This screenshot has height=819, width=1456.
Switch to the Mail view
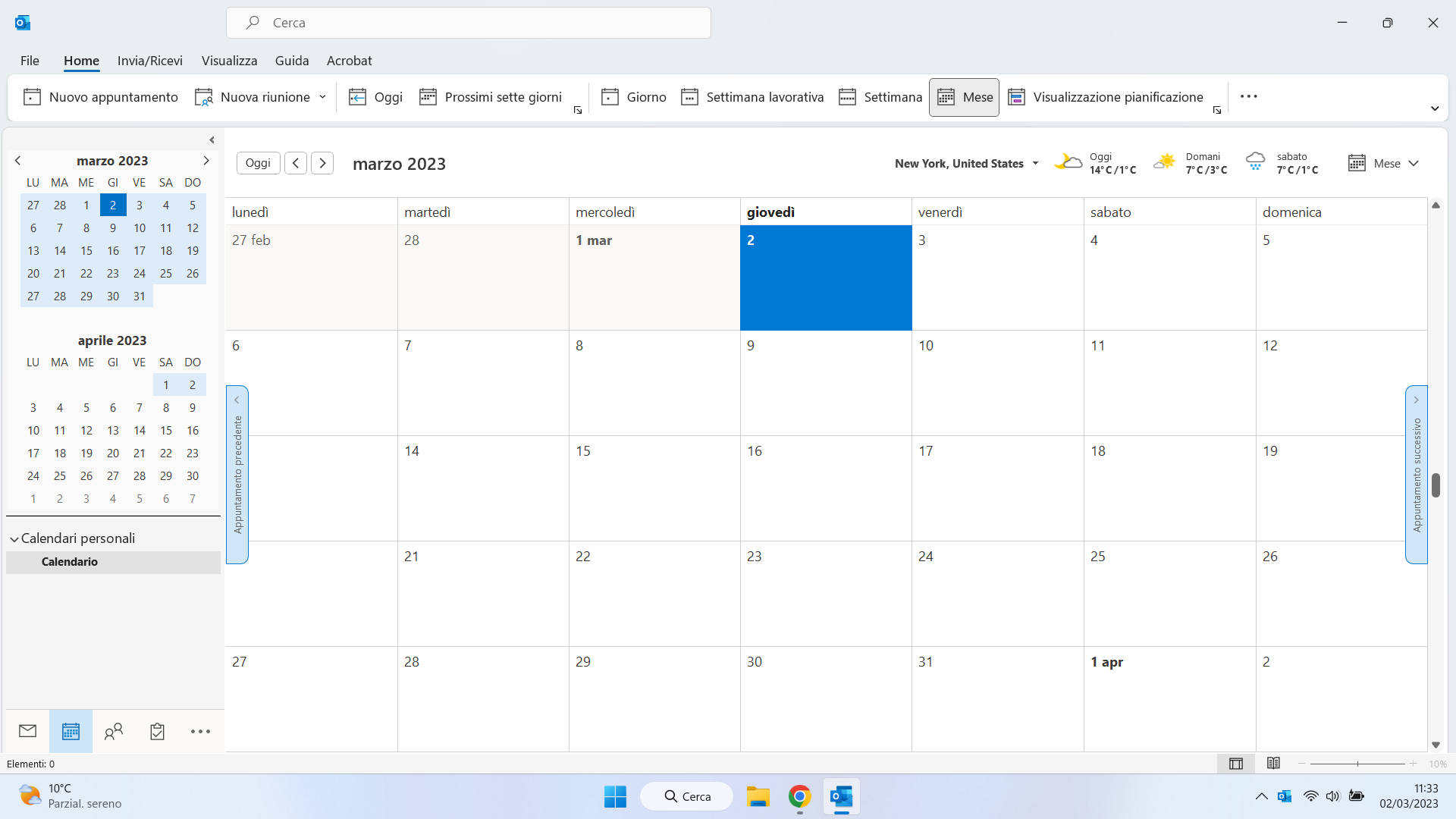point(27,731)
